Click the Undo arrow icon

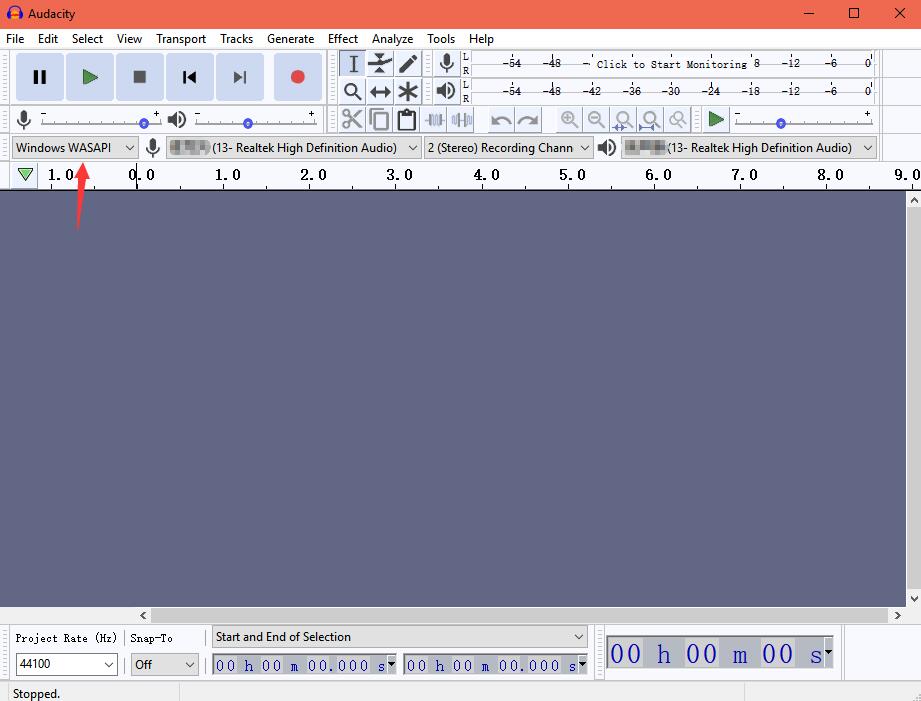click(501, 120)
